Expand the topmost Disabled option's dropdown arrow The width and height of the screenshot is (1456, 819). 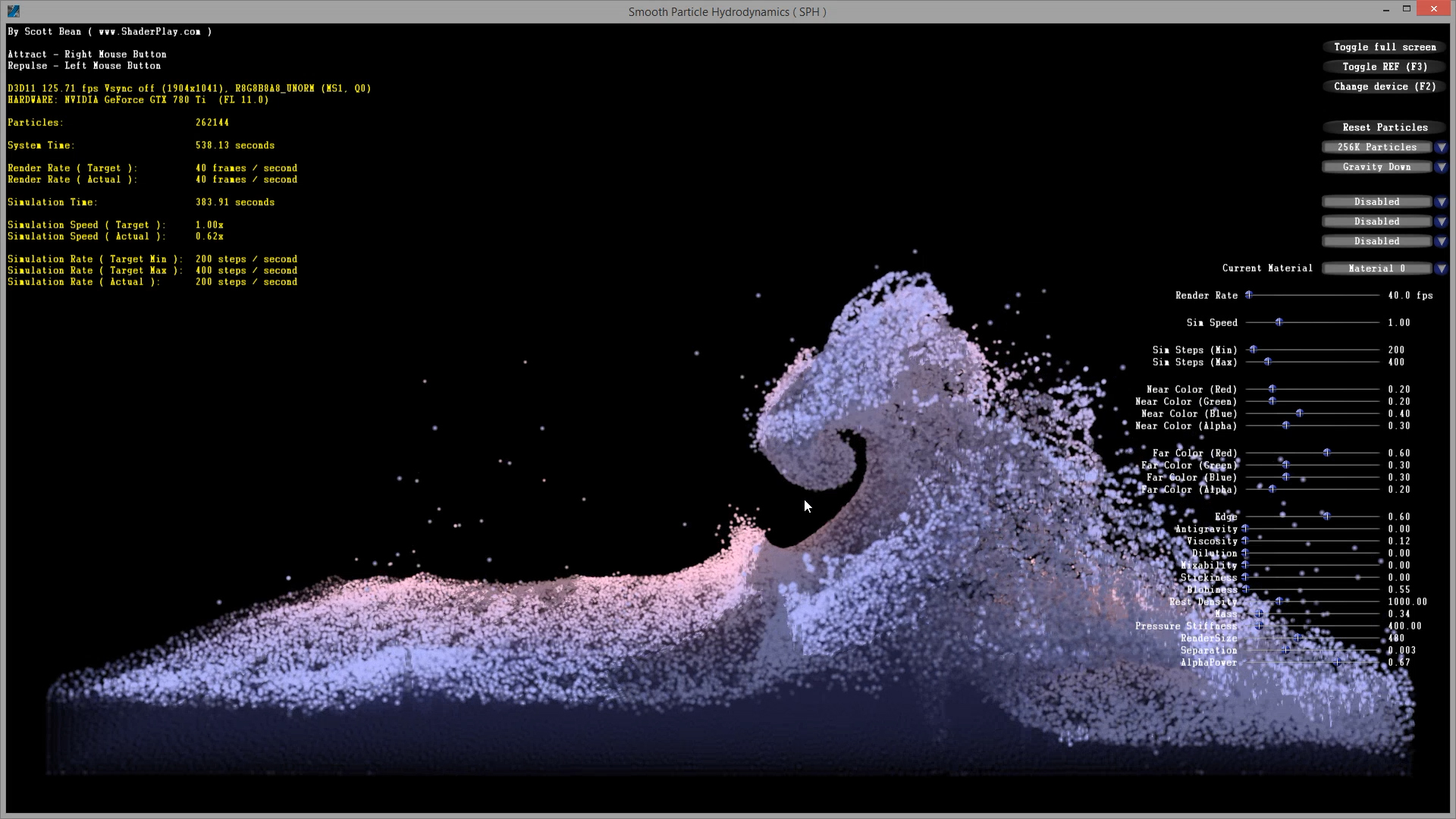coord(1442,201)
